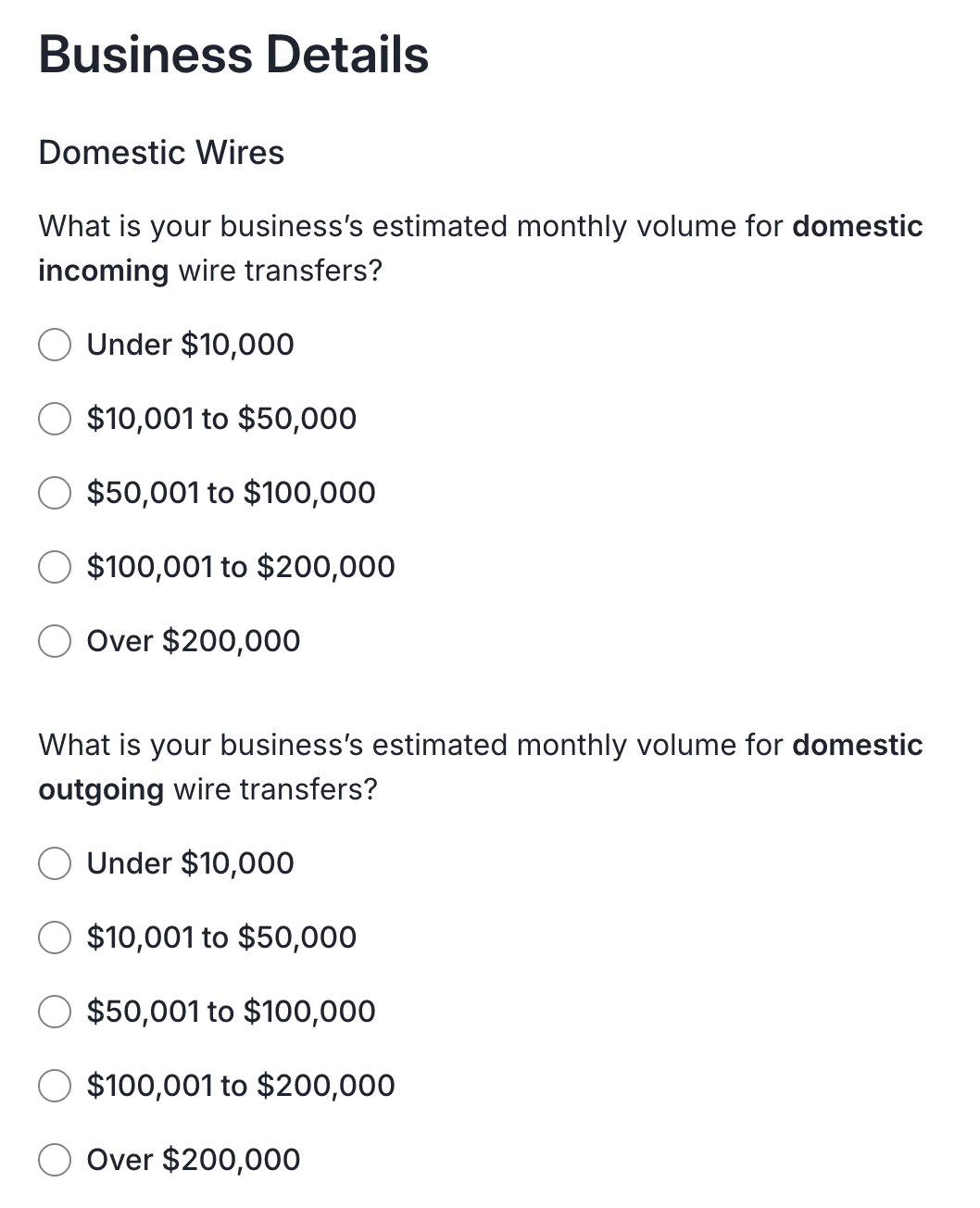980x1208 pixels.
Task: Click the 'Domestic Wires' section subheading
Action: coord(161,153)
